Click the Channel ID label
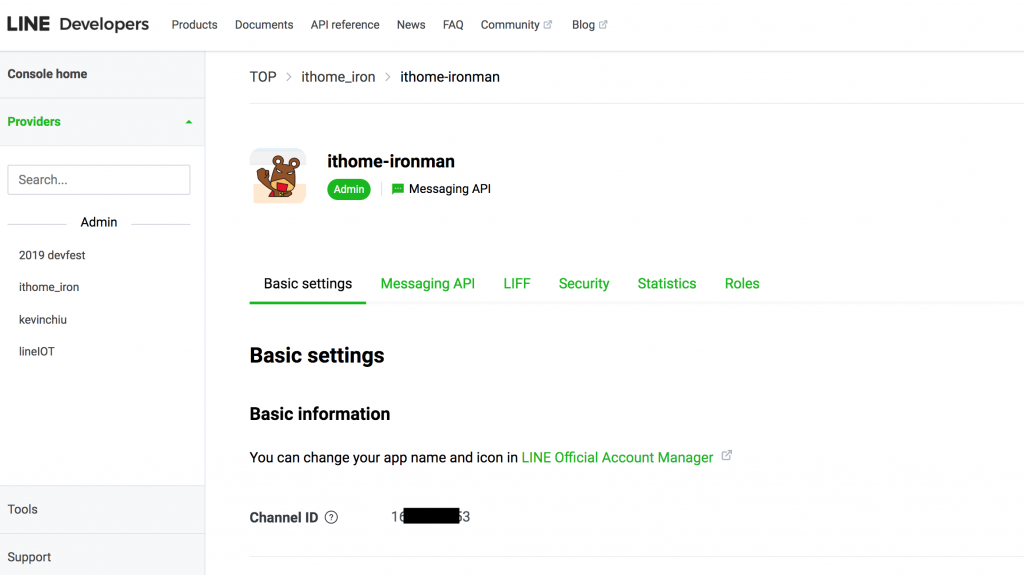This screenshot has height=575, width=1024. pos(283,518)
